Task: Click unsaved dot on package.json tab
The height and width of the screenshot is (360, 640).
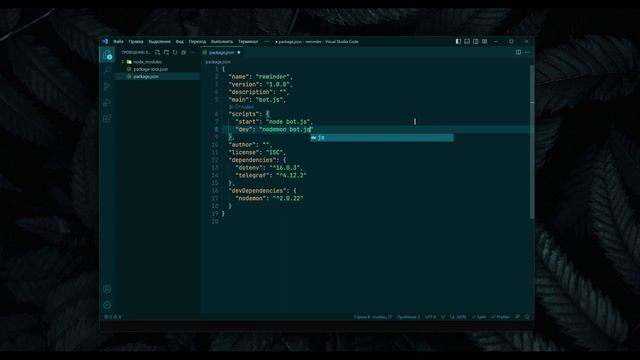Action: [x=239, y=52]
